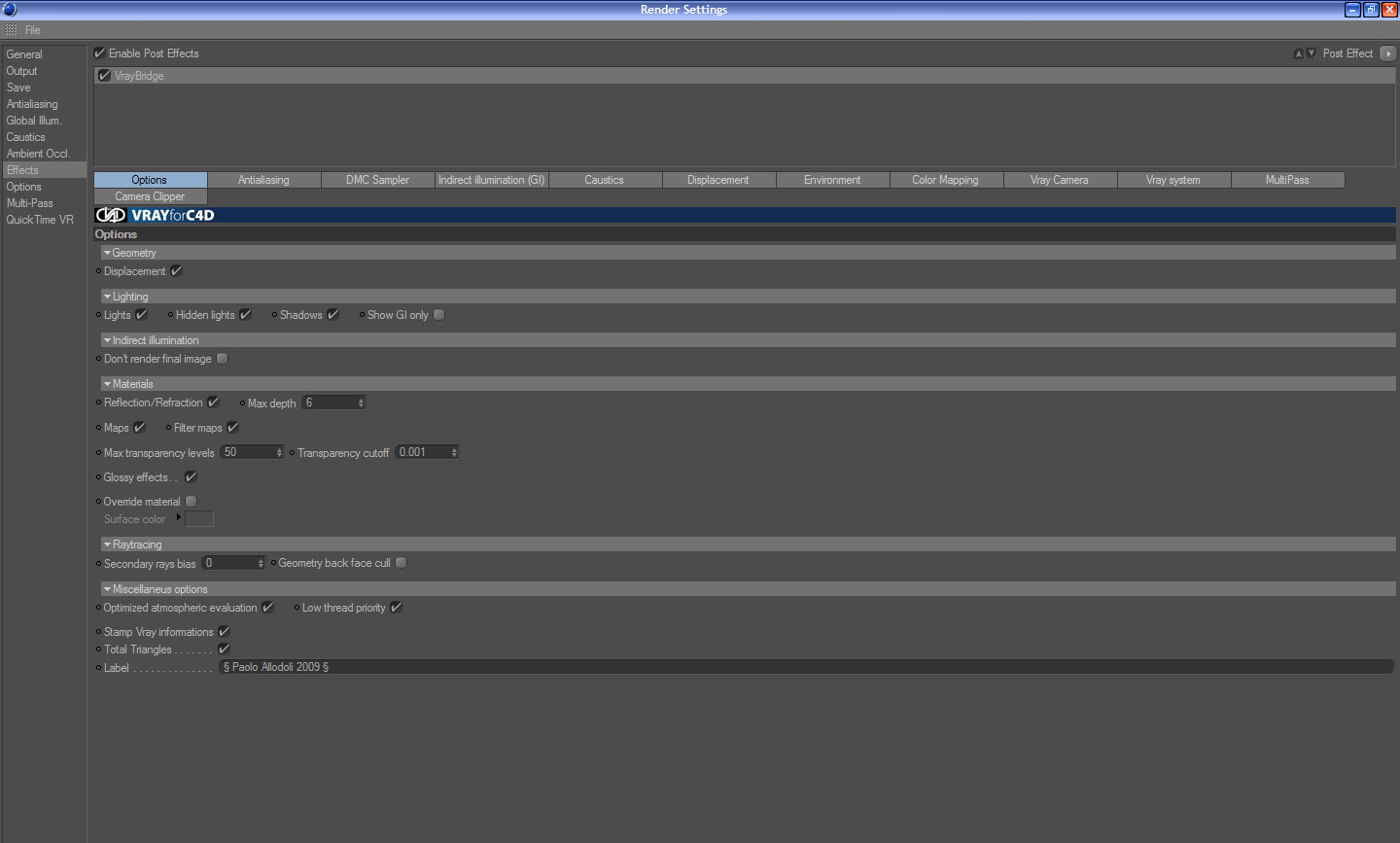The width and height of the screenshot is (1400, 843).
Task: Click the move-up arrow beside Post Effect
Action: [x=1298, y=53]
